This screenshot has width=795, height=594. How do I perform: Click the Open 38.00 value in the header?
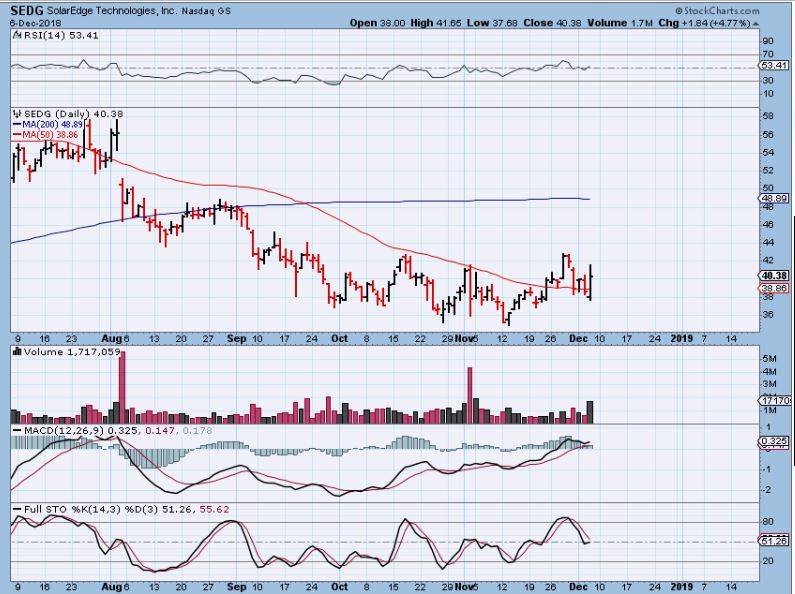(378, 23)
